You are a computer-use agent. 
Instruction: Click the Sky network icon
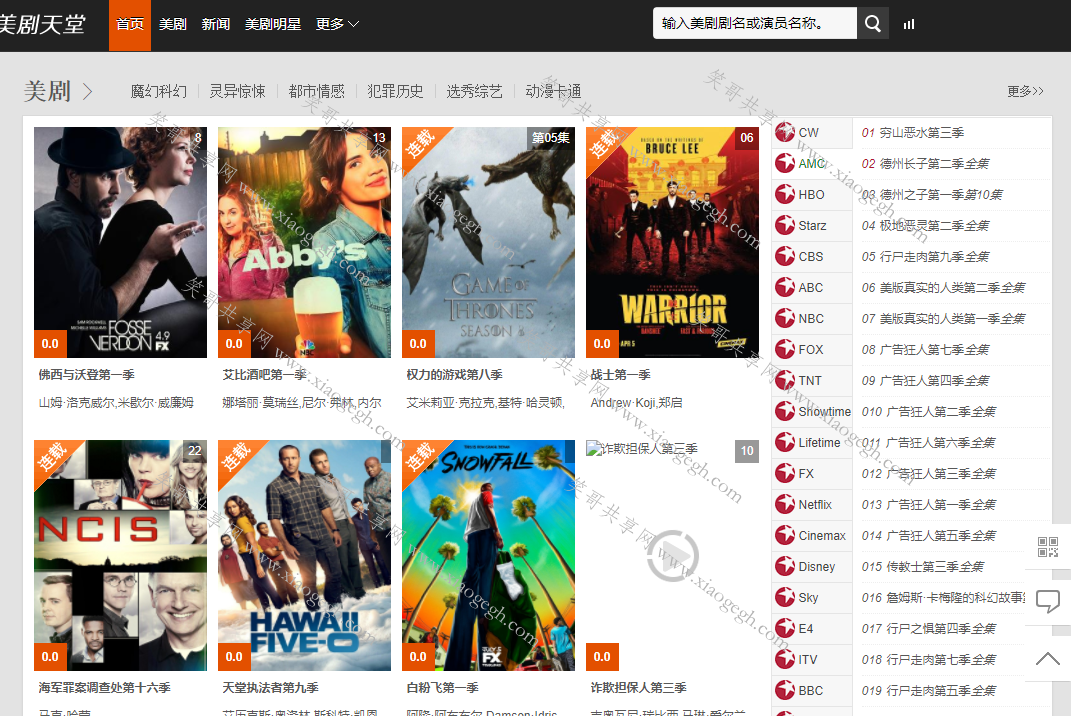pyautogui.click(x=785, y=597)
